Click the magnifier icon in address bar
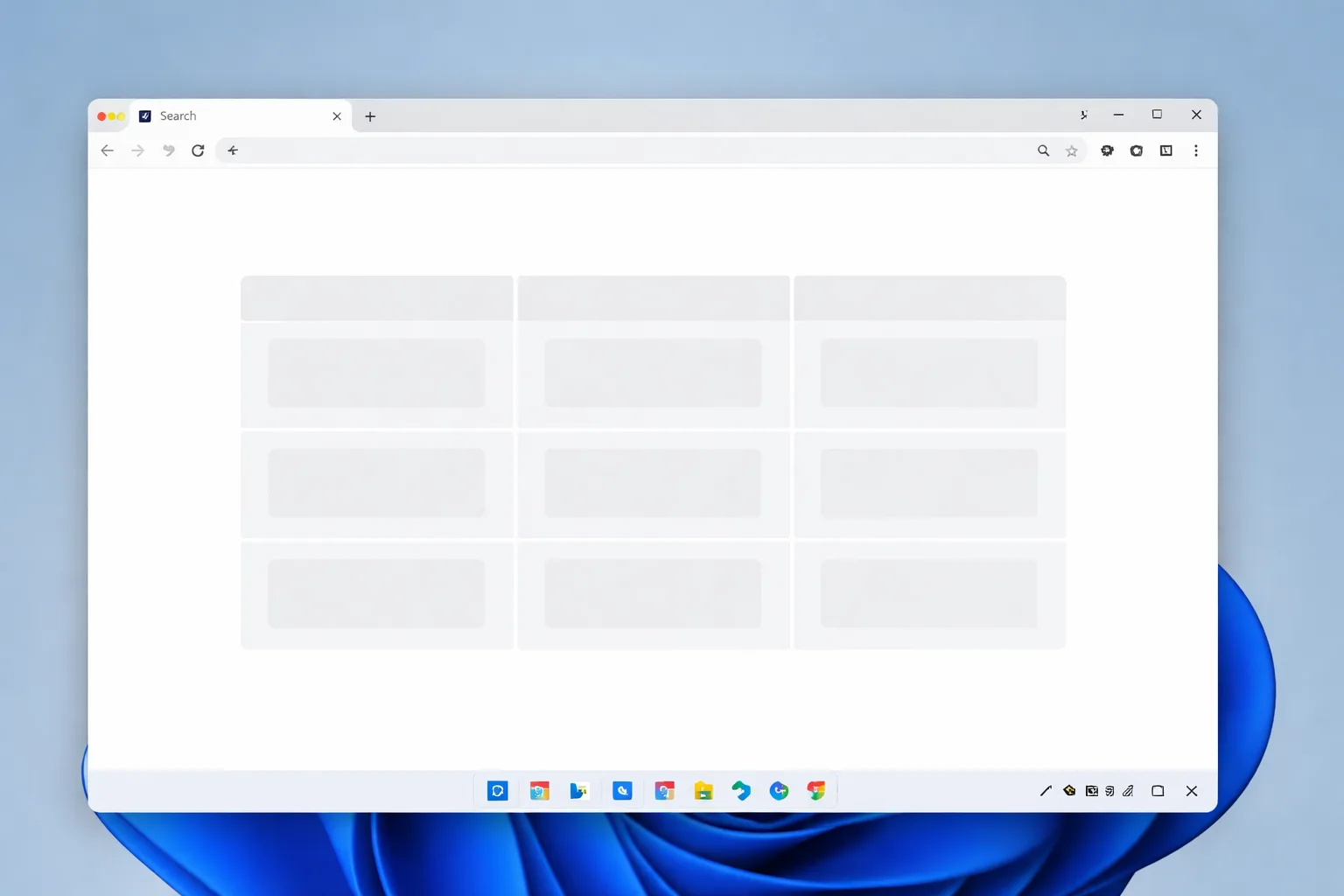 point(1043,150)
